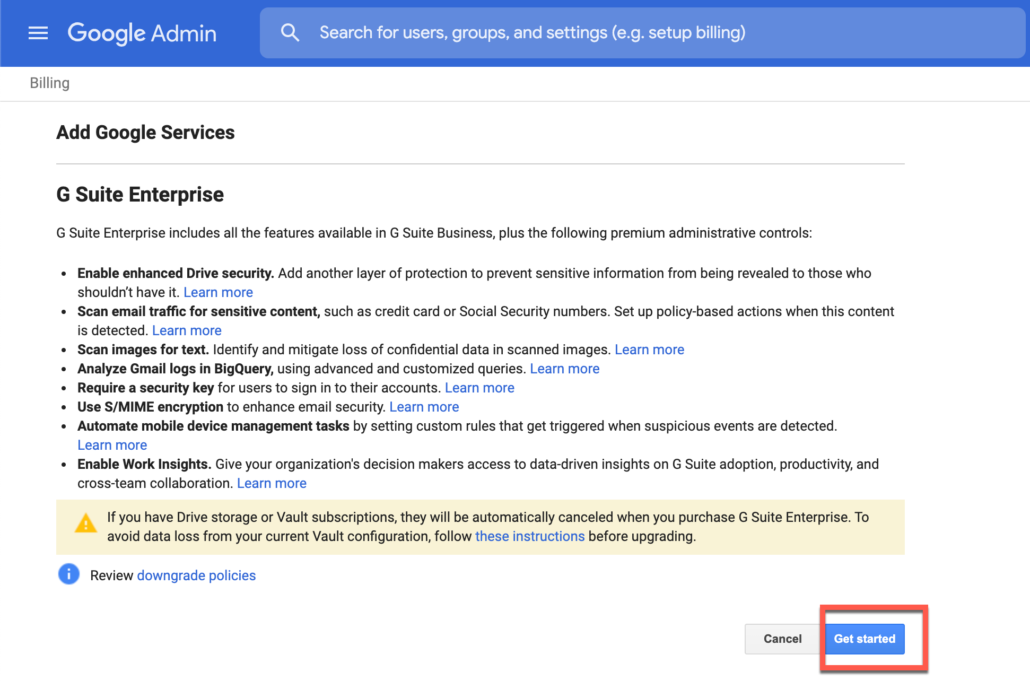Click the Google Admin logo
The height and width of the screenshot is (681, 1030).
[142, 33]
